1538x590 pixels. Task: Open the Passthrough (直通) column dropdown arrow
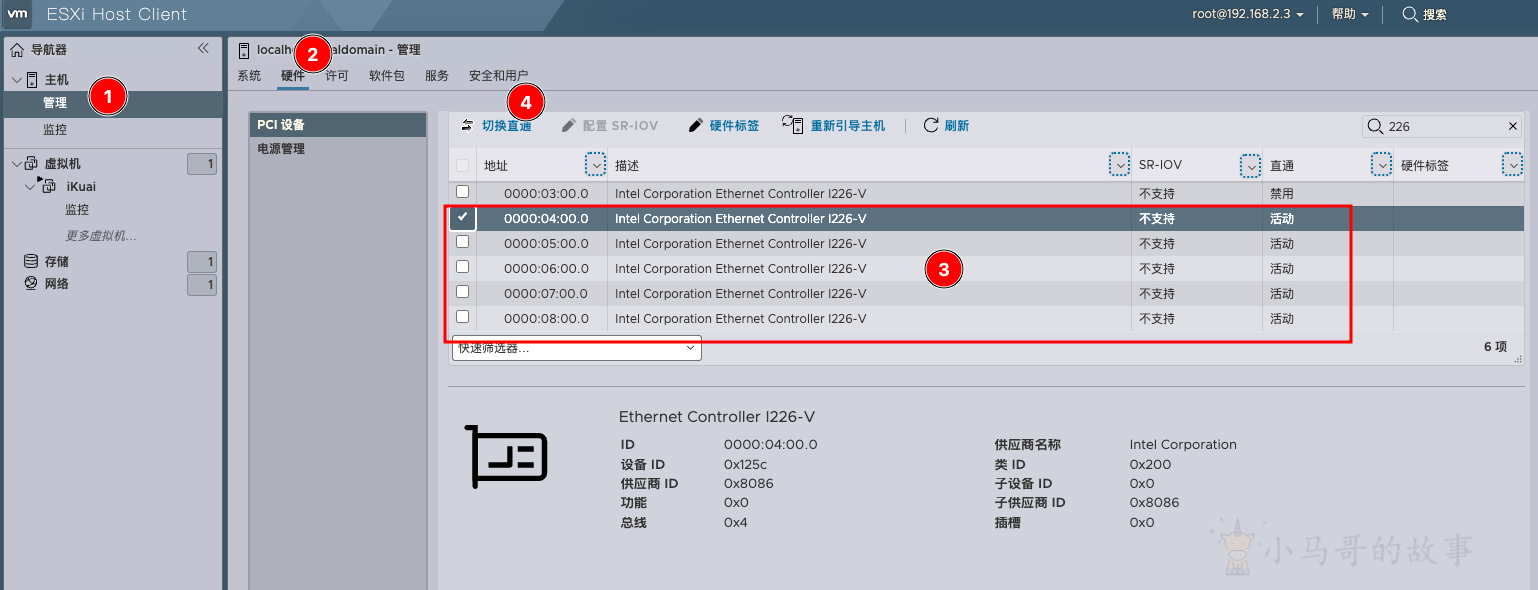(1382, 165)
